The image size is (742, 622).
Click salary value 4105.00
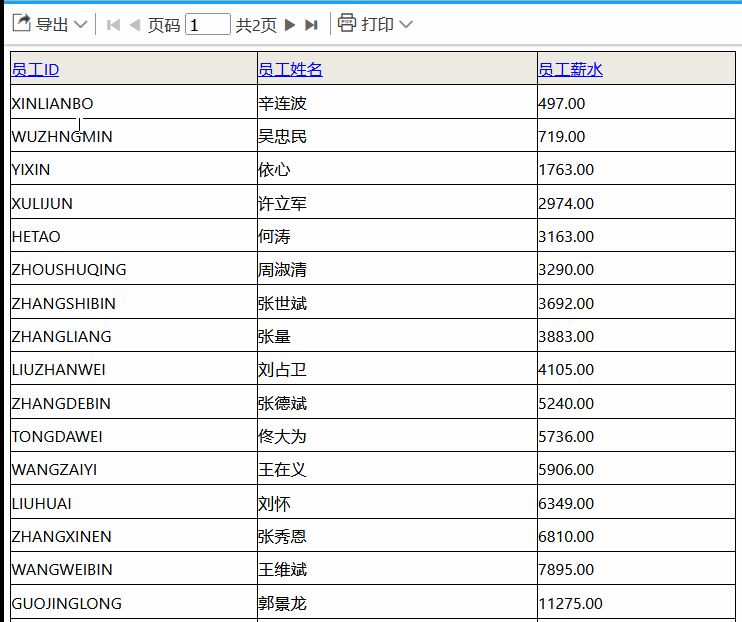coord(566,370)
